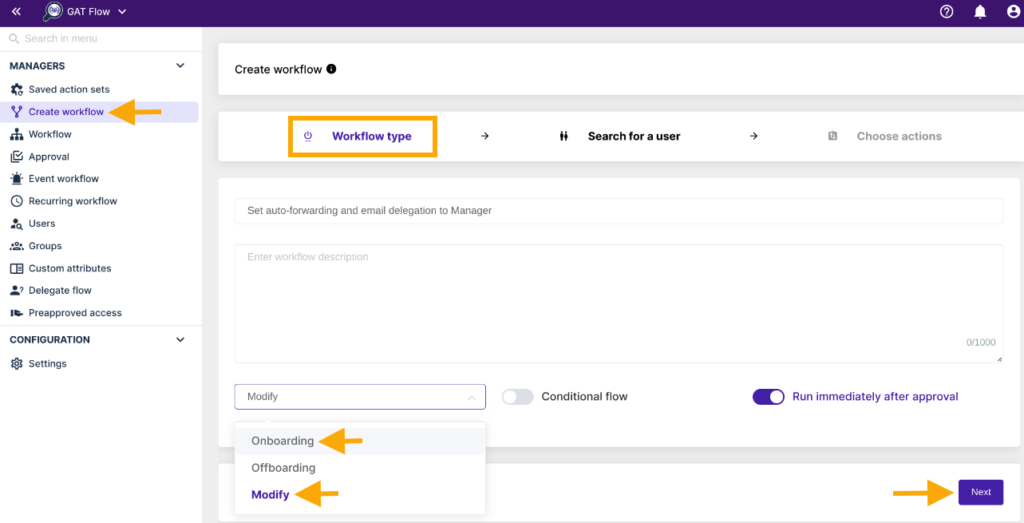Screen dimensions: 1024x523
Task: Click the people icon of Search for a user
Action: [x=564, y=136]
